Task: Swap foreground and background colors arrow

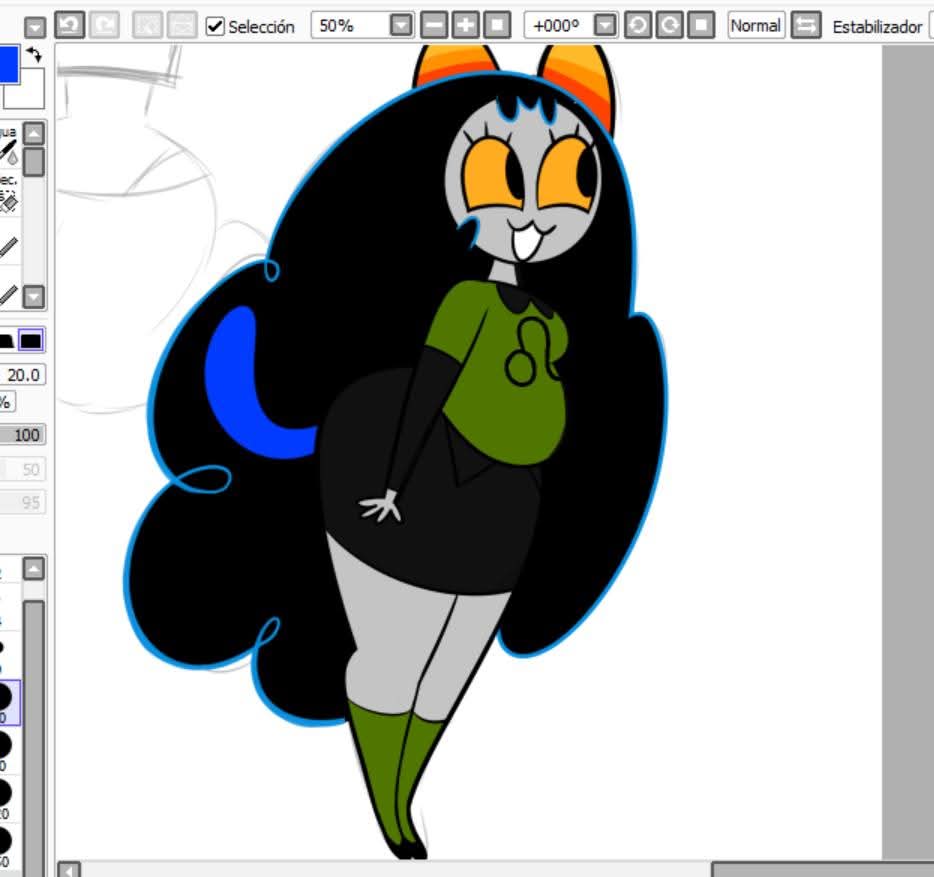Action: [35, 55]
